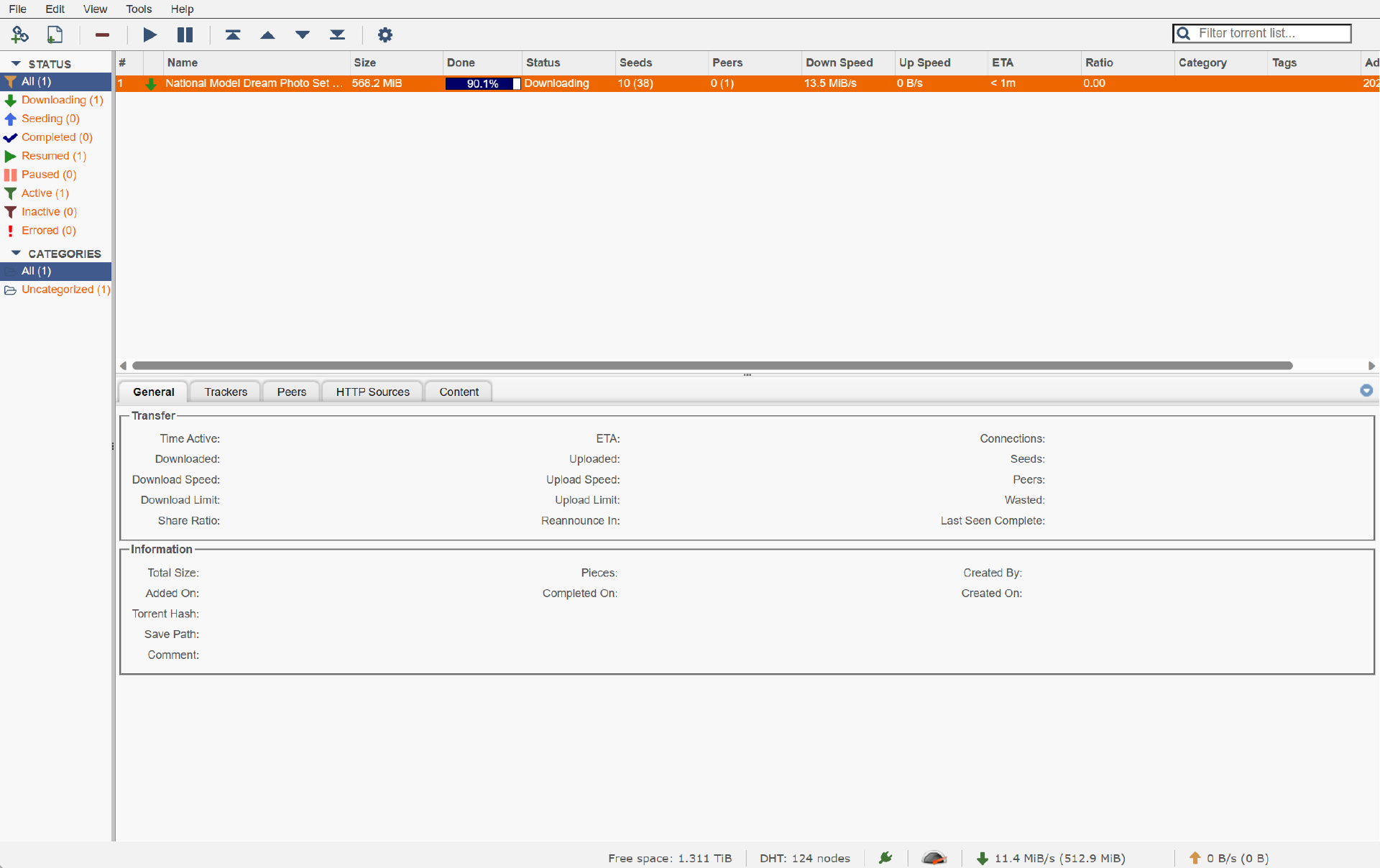Sort torrents by the Down Speed column

(839, 63)
